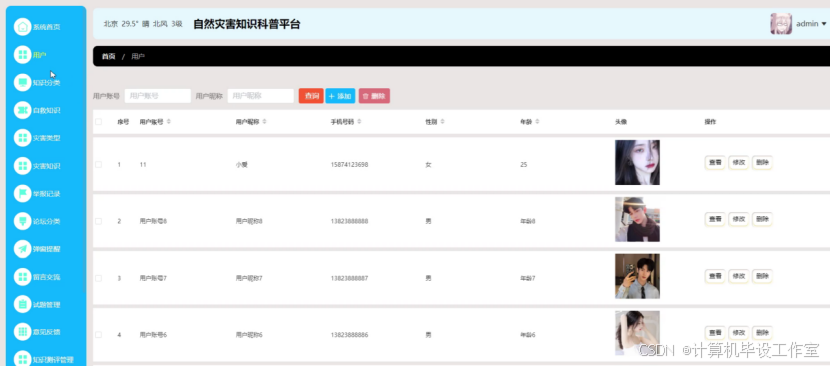Click the title 自然灾害知识科普平台
The image size is (831, 366).
point(246,24)
